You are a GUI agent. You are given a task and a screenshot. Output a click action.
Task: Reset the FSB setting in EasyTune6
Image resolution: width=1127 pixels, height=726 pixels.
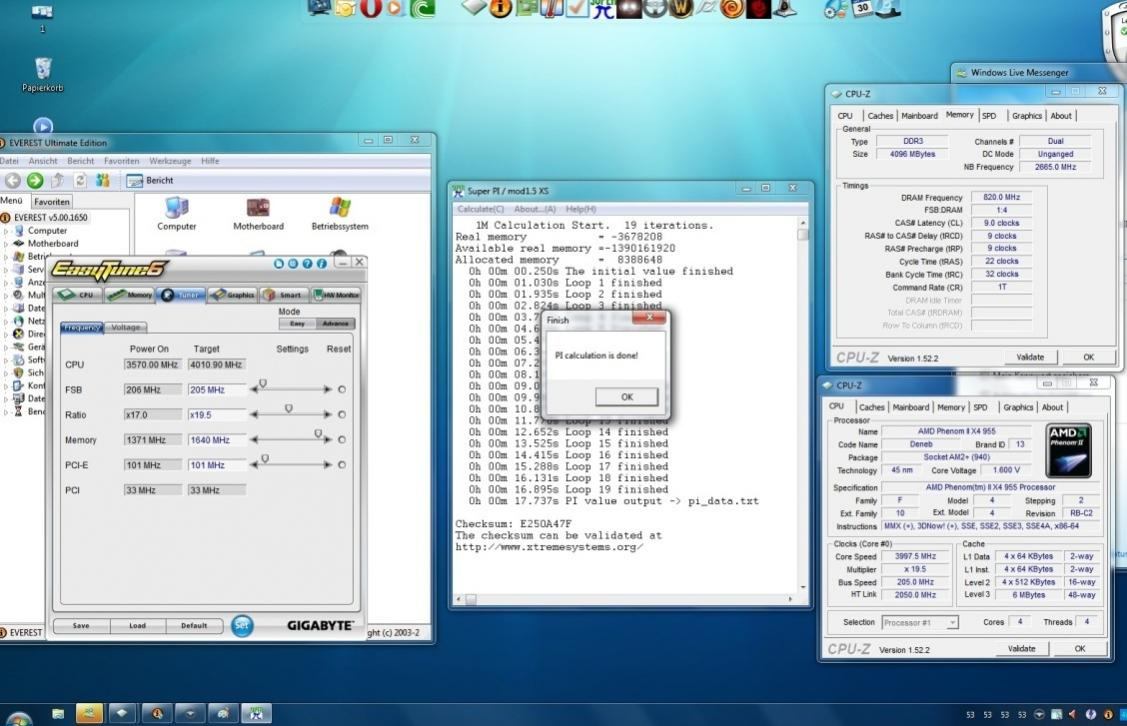tap(342, 389)
